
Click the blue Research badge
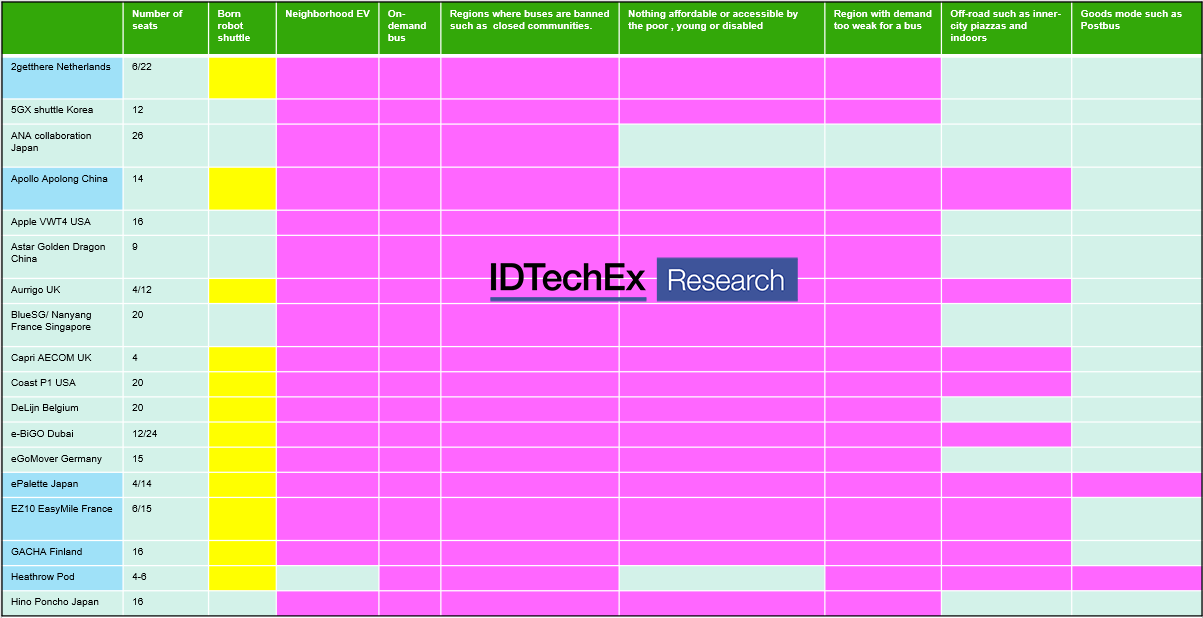click(726, 280)
